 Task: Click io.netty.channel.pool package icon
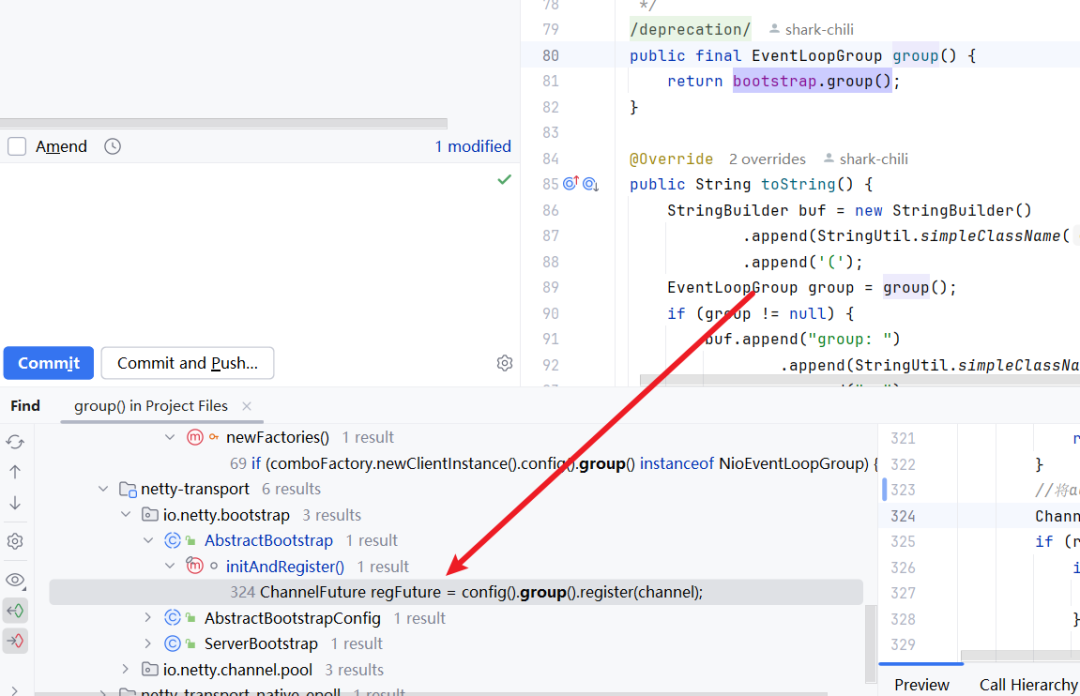pyautogui.click(x=149, y=669)
